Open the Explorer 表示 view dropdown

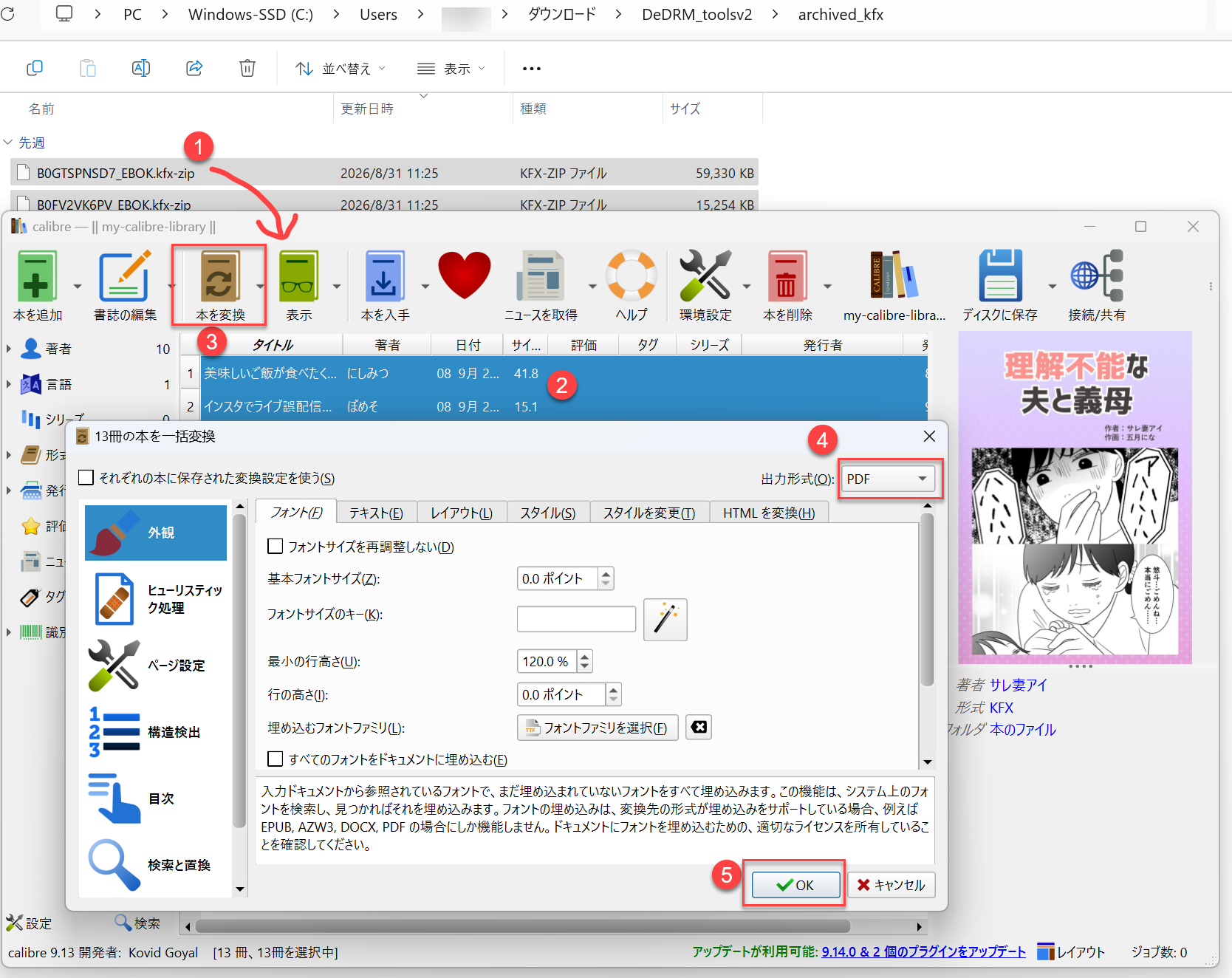(451, 69)
